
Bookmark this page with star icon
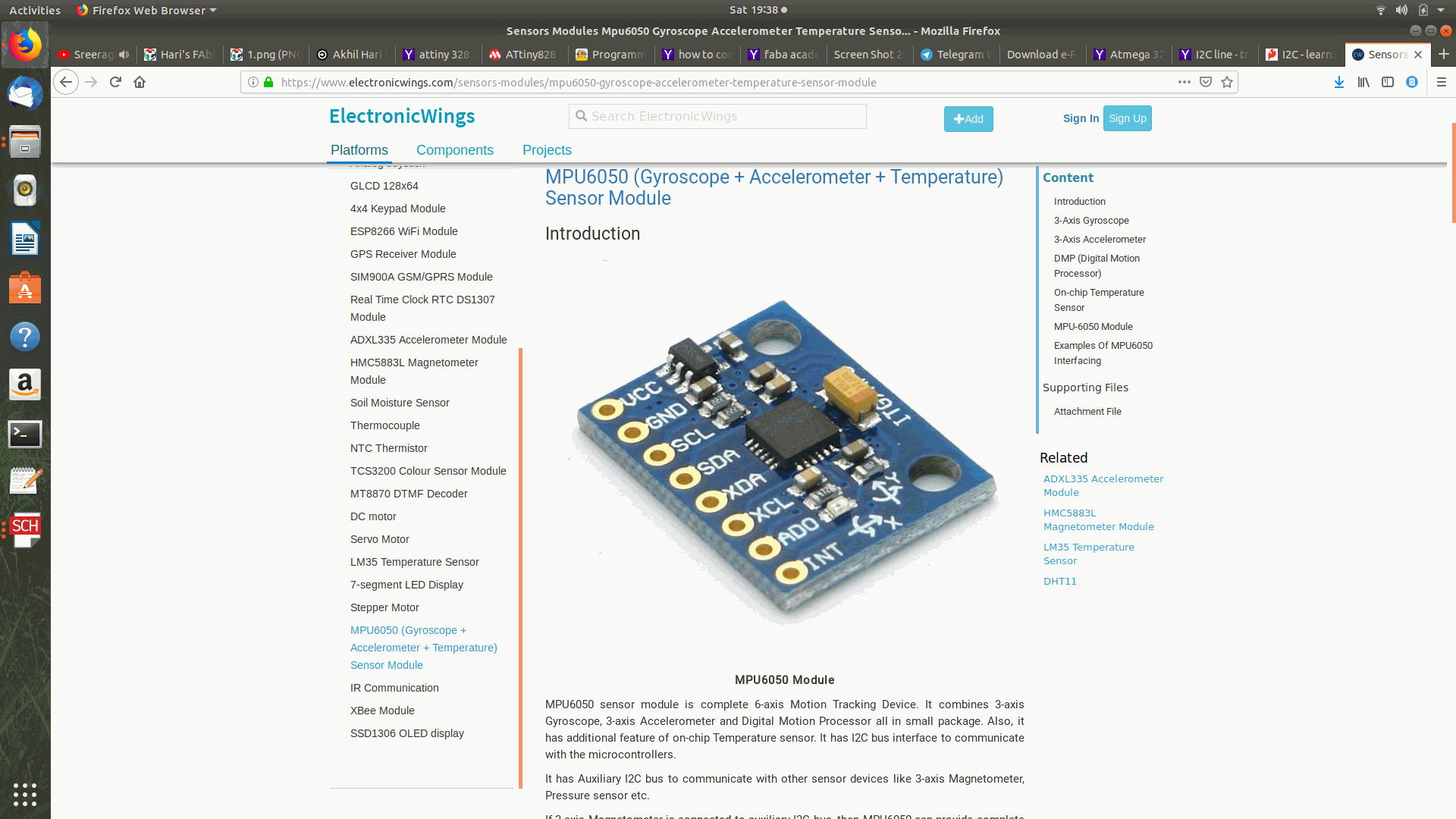[x=1227, y=82]
